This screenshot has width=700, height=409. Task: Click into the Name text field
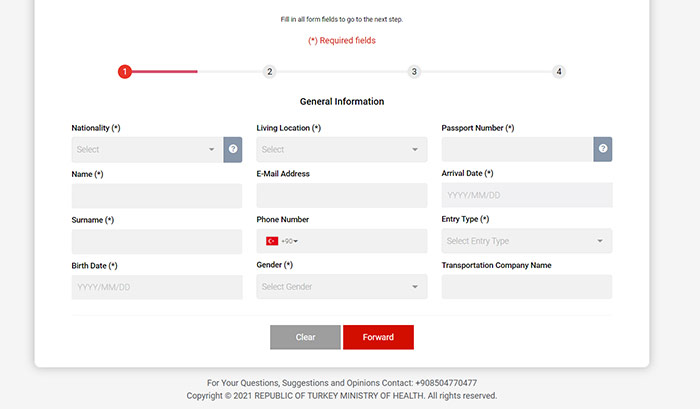157,195
